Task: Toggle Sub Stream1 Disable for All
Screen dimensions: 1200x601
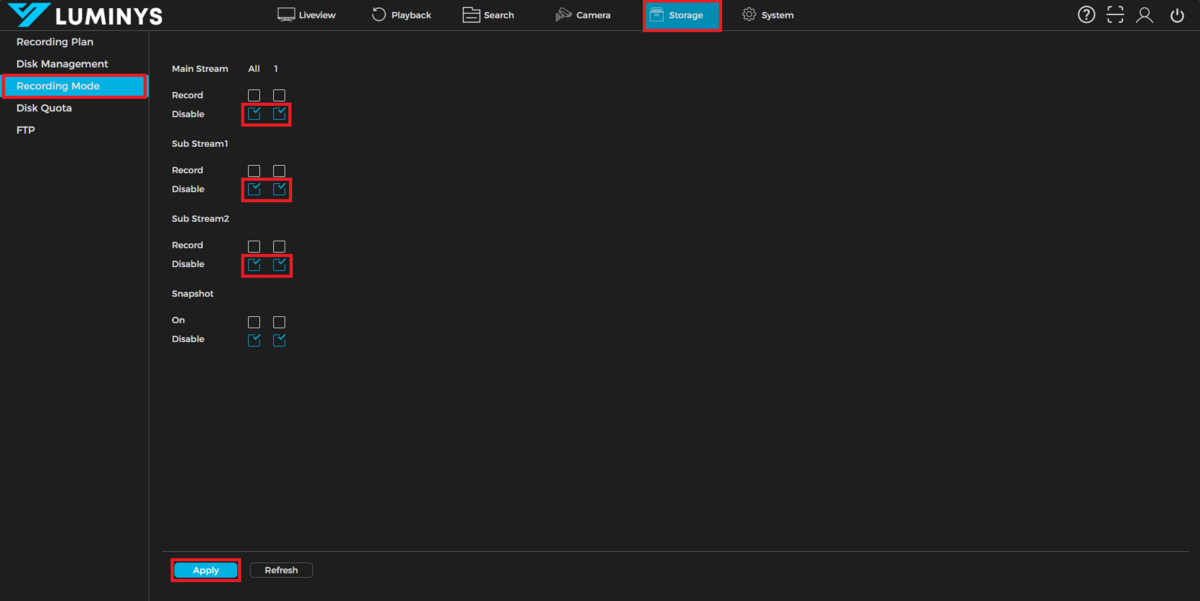Action: (254, 189)
